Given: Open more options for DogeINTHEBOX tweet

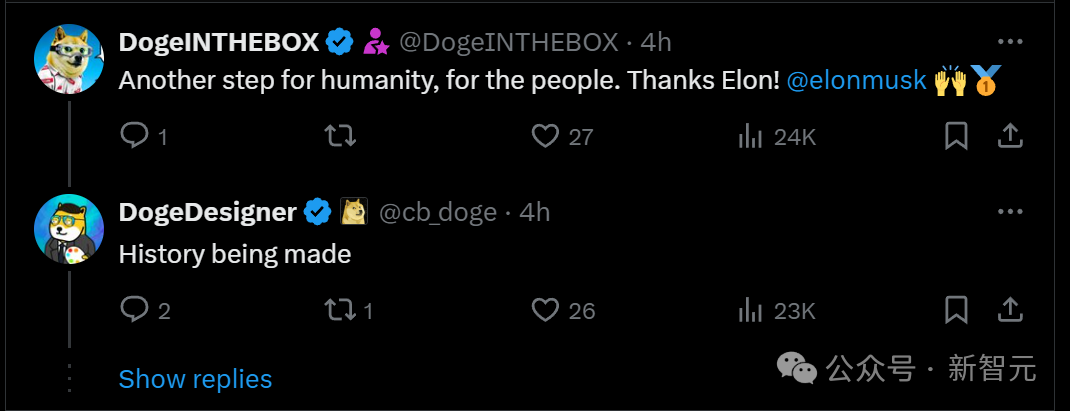Looking at the screenshot, I should tap(1010, 42).
